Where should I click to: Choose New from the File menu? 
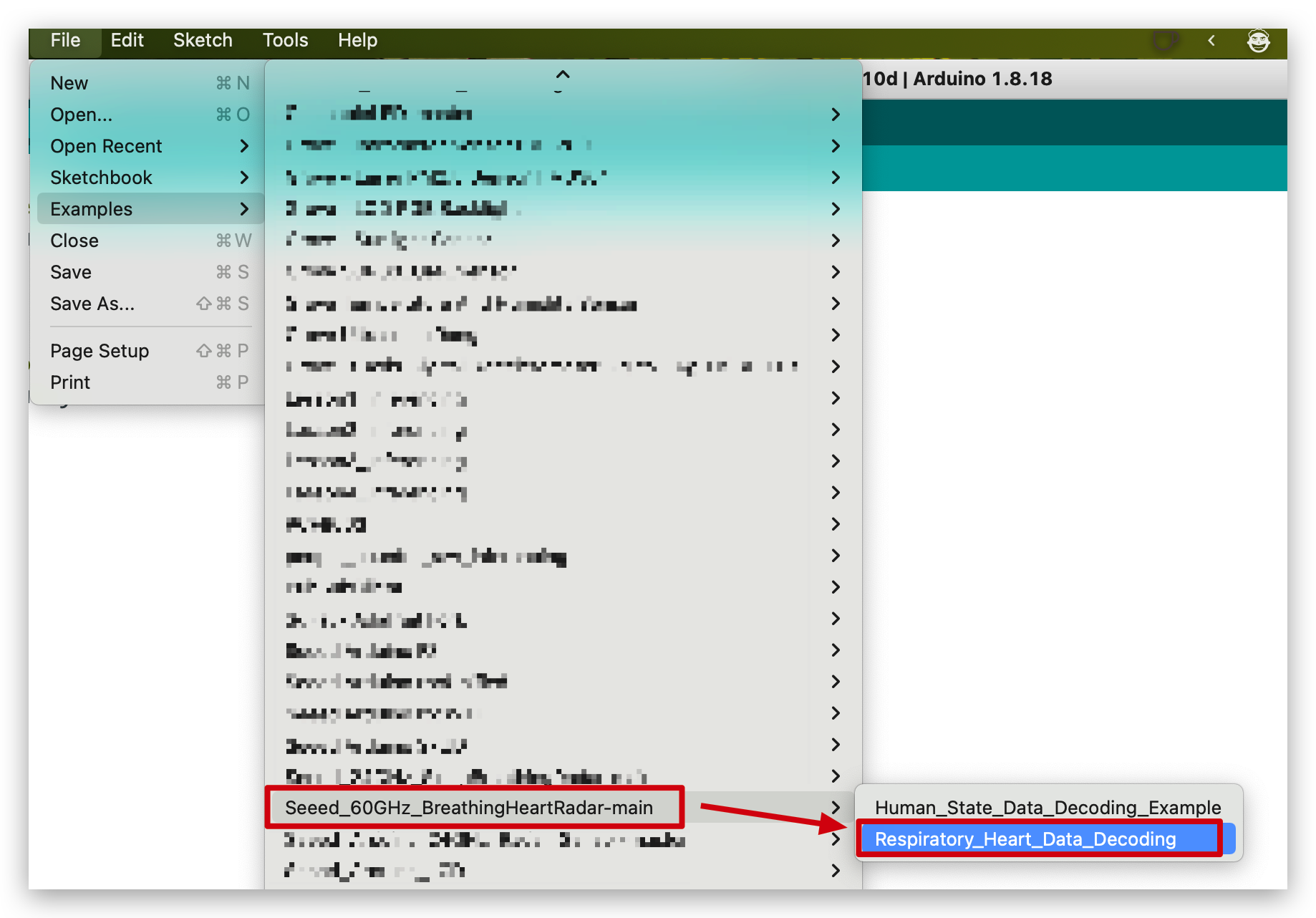(149, 83)
